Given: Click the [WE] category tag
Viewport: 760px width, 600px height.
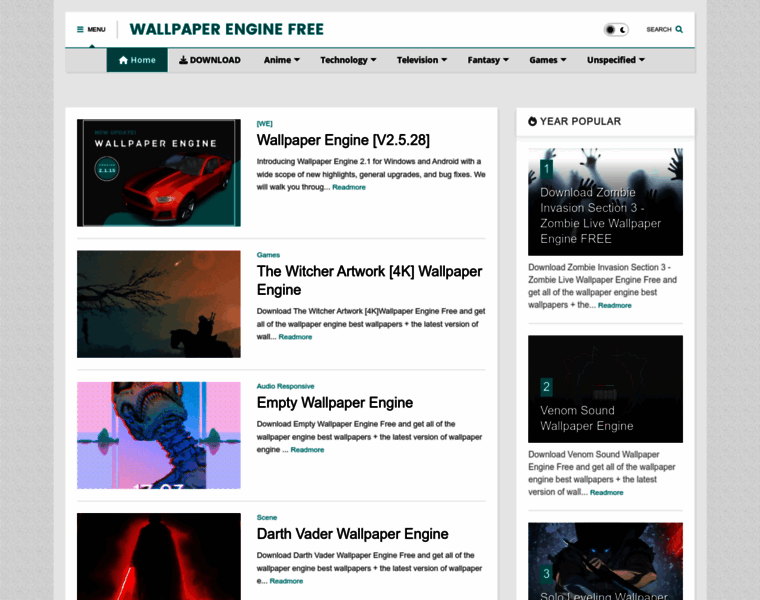Looking at the screenshot, I should click(x=265, y=124).
